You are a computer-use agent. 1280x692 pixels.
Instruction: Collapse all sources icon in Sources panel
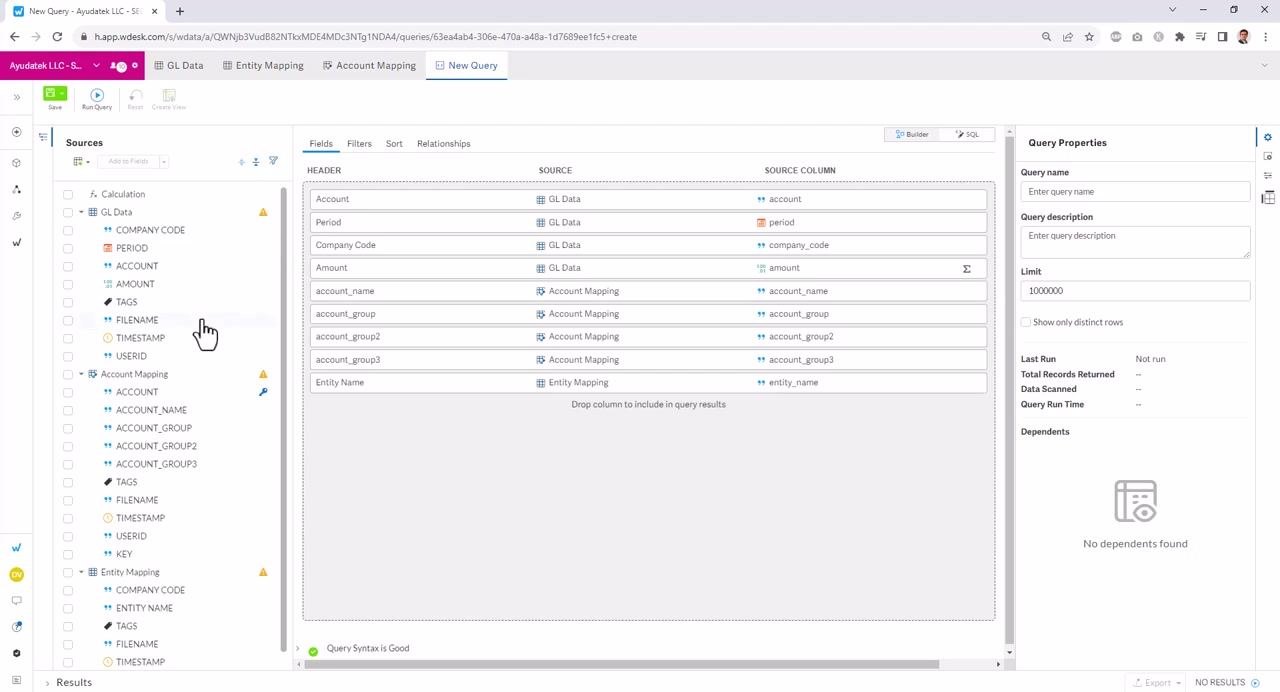256,161
